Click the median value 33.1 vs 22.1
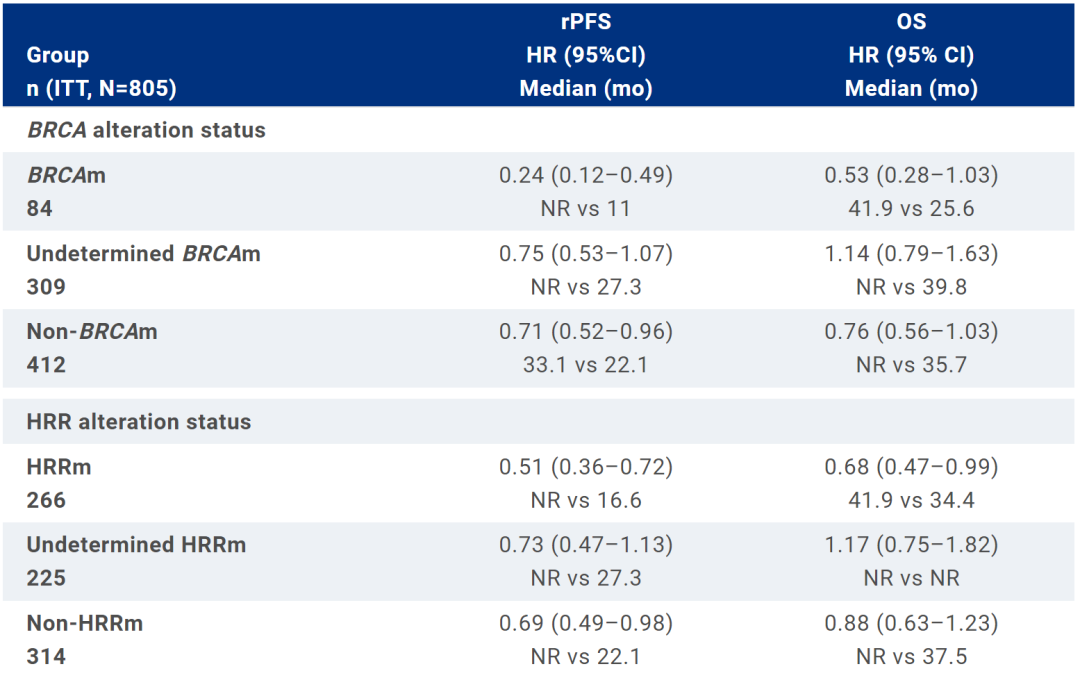Image resolution: width=1080 pixels, height=687 pixels. coord(586,365)
